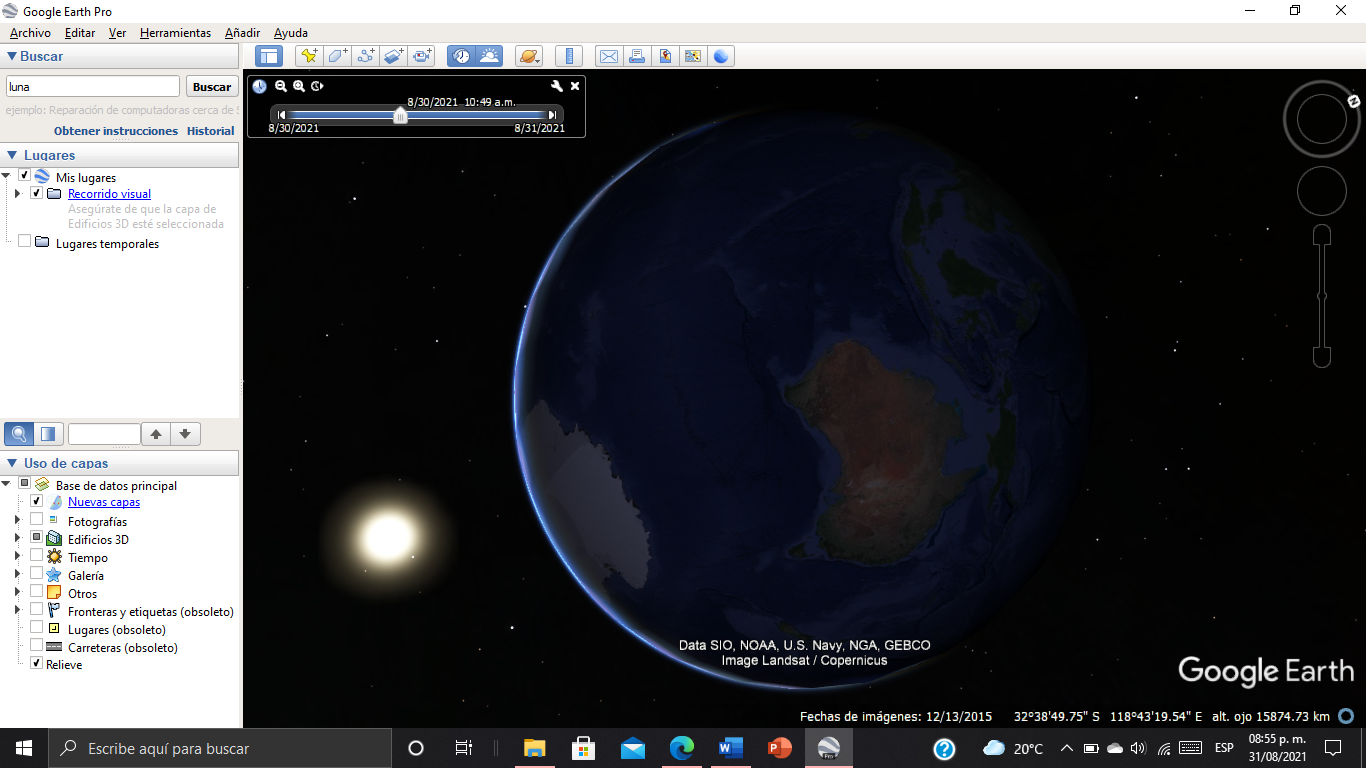Collapse the Mis lugares tree node
This screenshot has height=768, width=1366.
(x=6, y=177)
